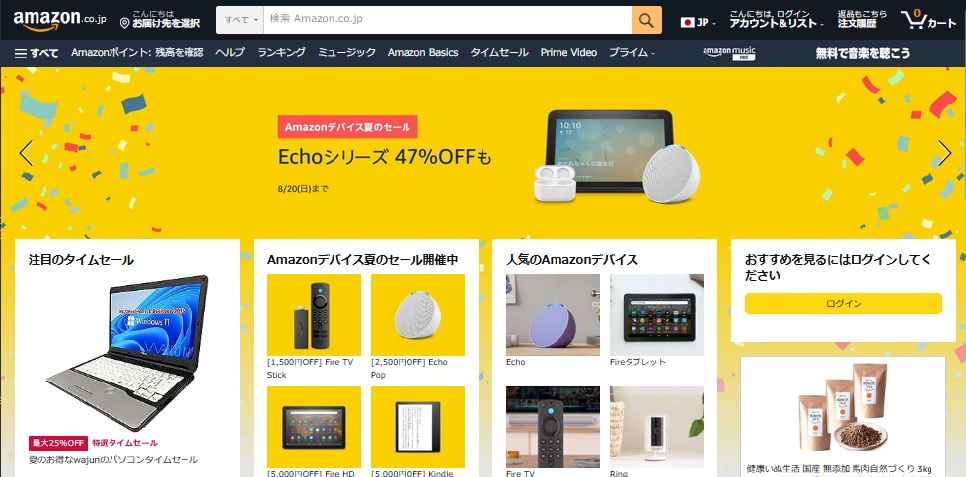Focus the 検索 Amazon.co.jp search field
This screenshot has height=477, width=966.
tap(447, 20)
